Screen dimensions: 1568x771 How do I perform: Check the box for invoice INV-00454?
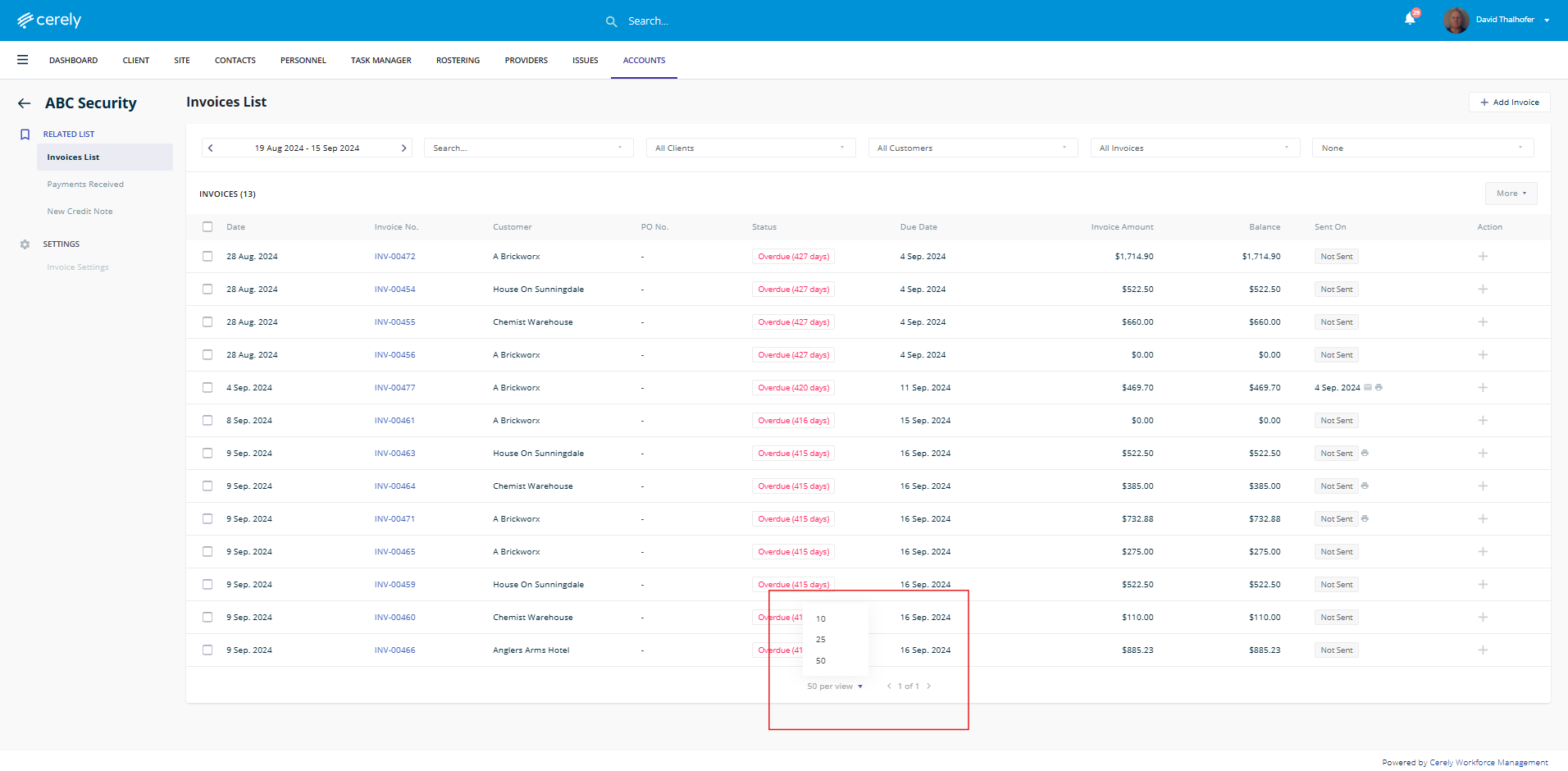point(207,290)
